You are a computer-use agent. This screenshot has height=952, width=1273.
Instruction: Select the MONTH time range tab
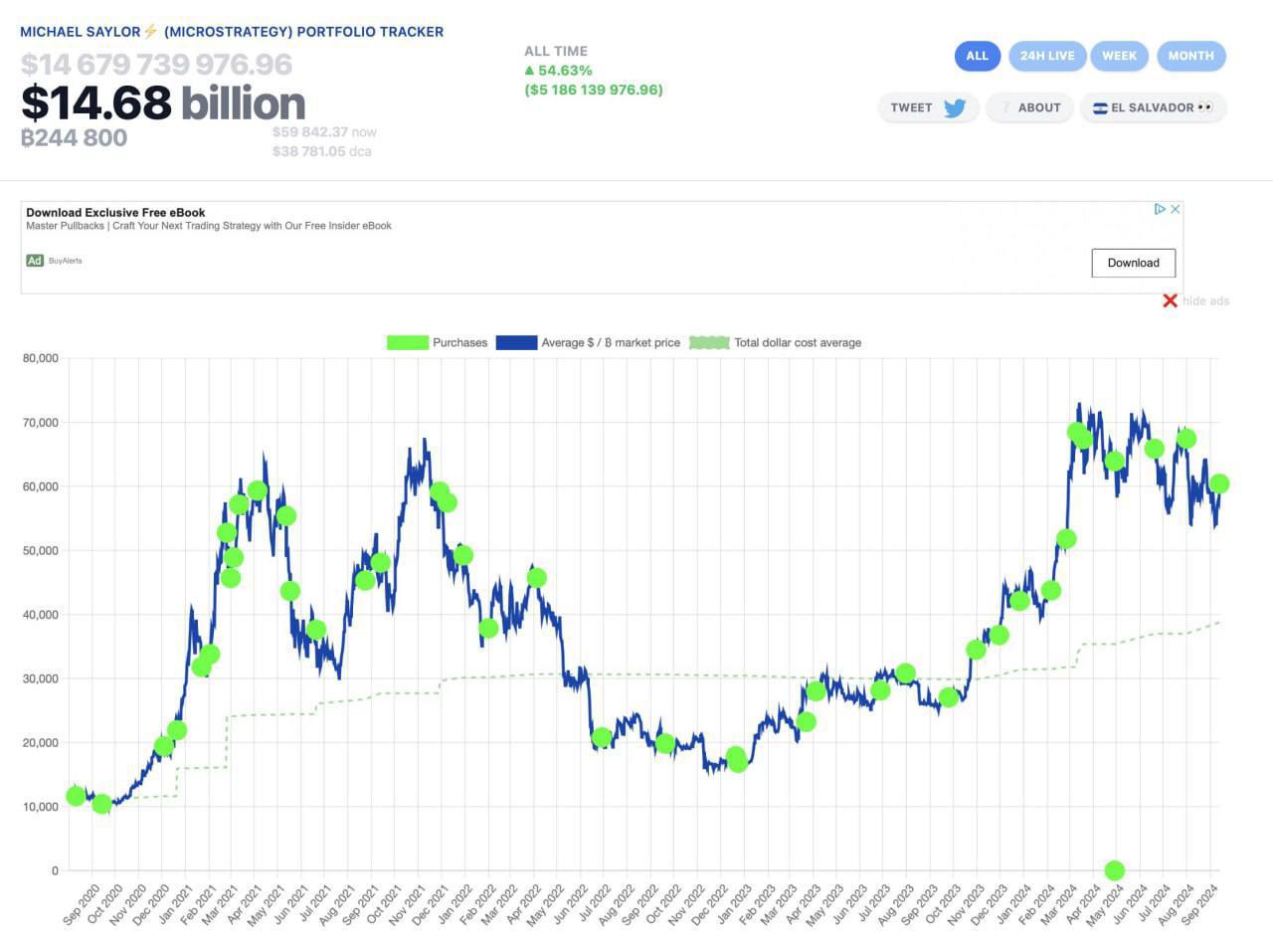pos(1190,56)
